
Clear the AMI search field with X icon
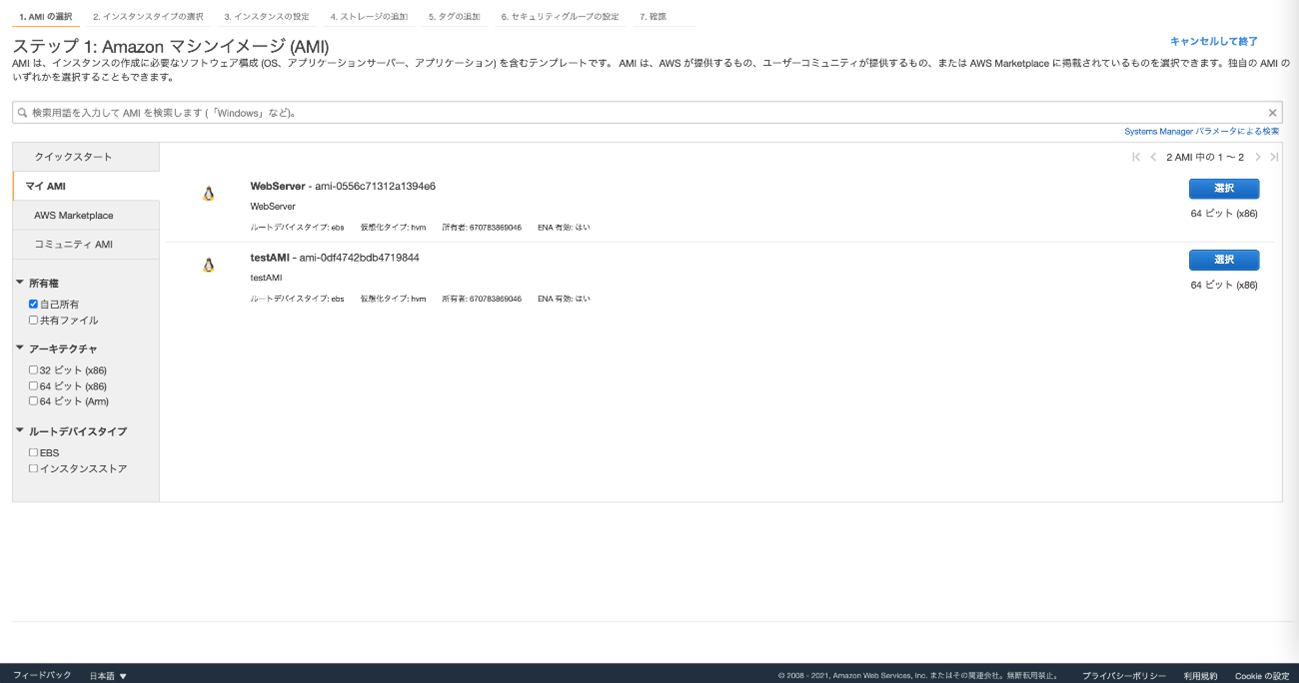click(1272, 113)
